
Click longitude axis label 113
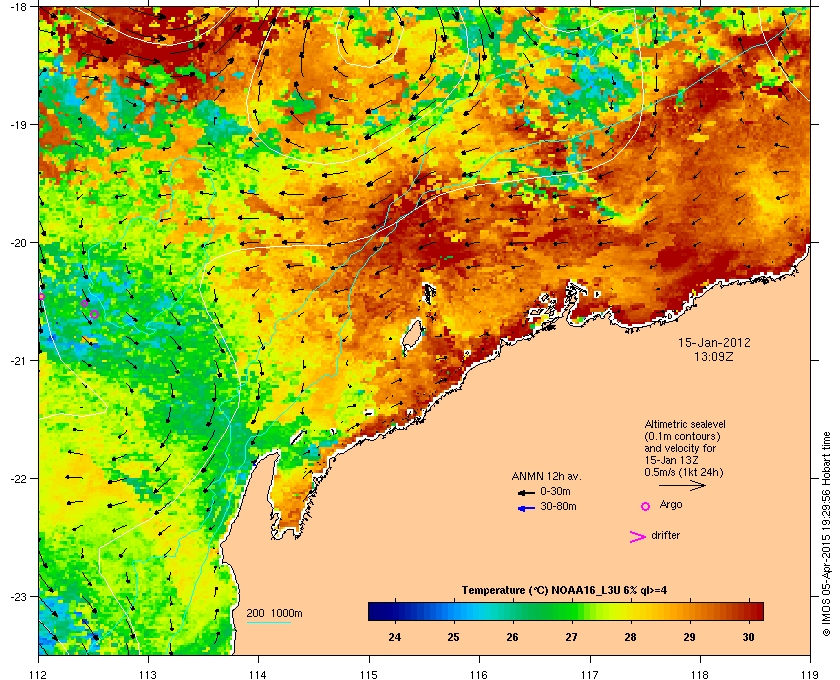tap(148, 675)
